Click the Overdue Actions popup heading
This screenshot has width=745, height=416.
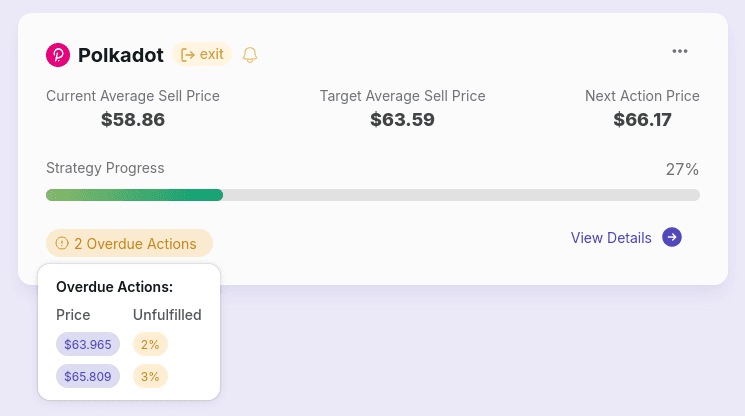[x=115, y=287]
